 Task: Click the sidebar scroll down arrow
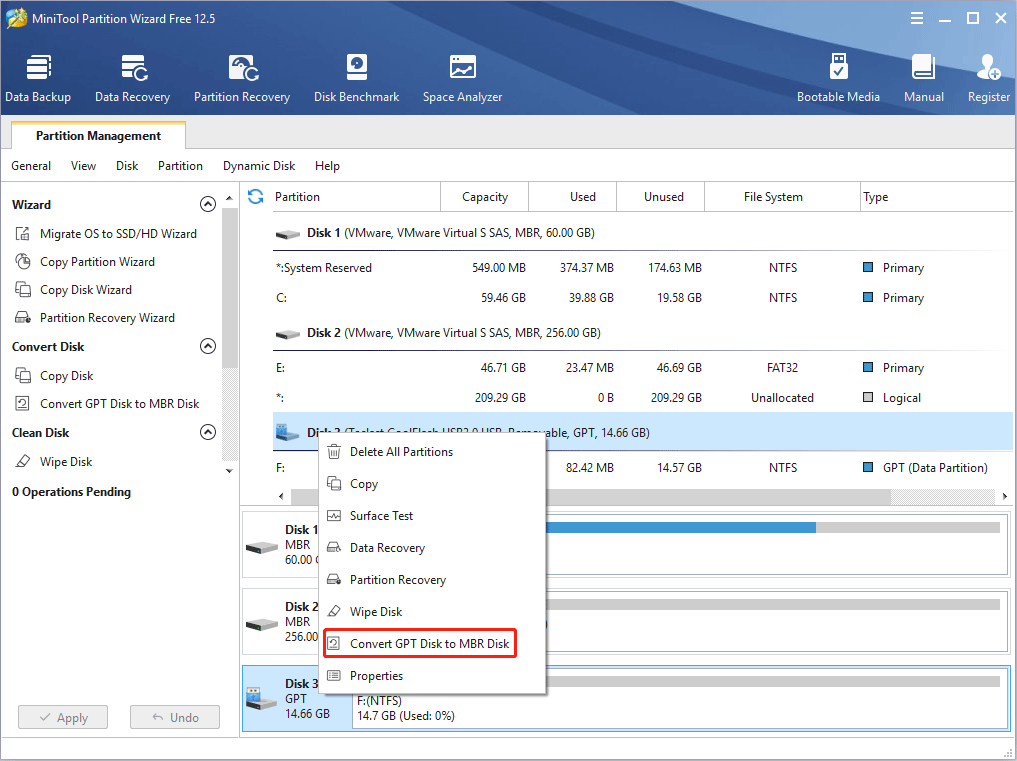pyautogui.click(x=229, y=471)
